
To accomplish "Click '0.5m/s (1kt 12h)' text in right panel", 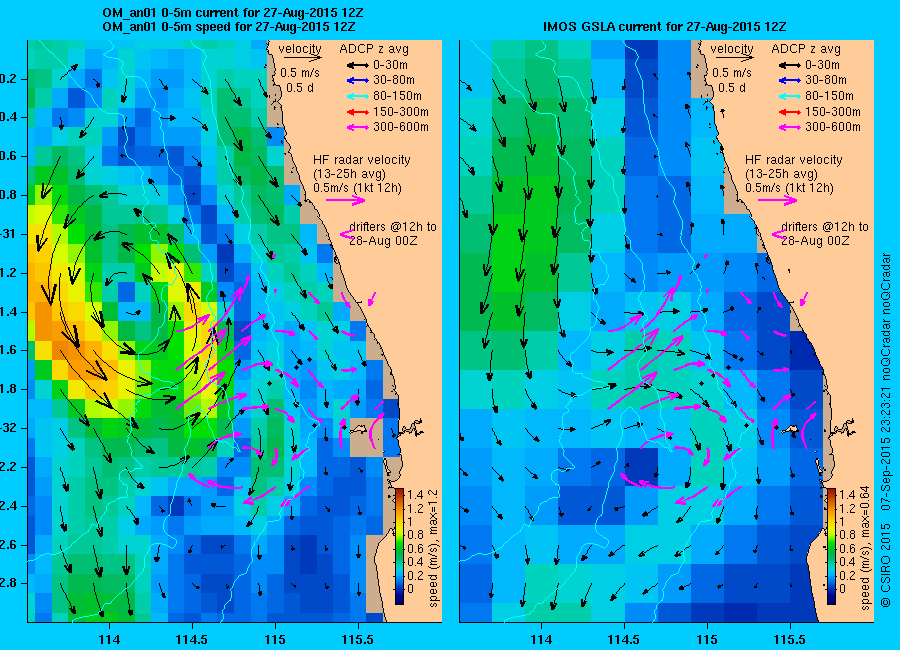I will click(790, 188).
